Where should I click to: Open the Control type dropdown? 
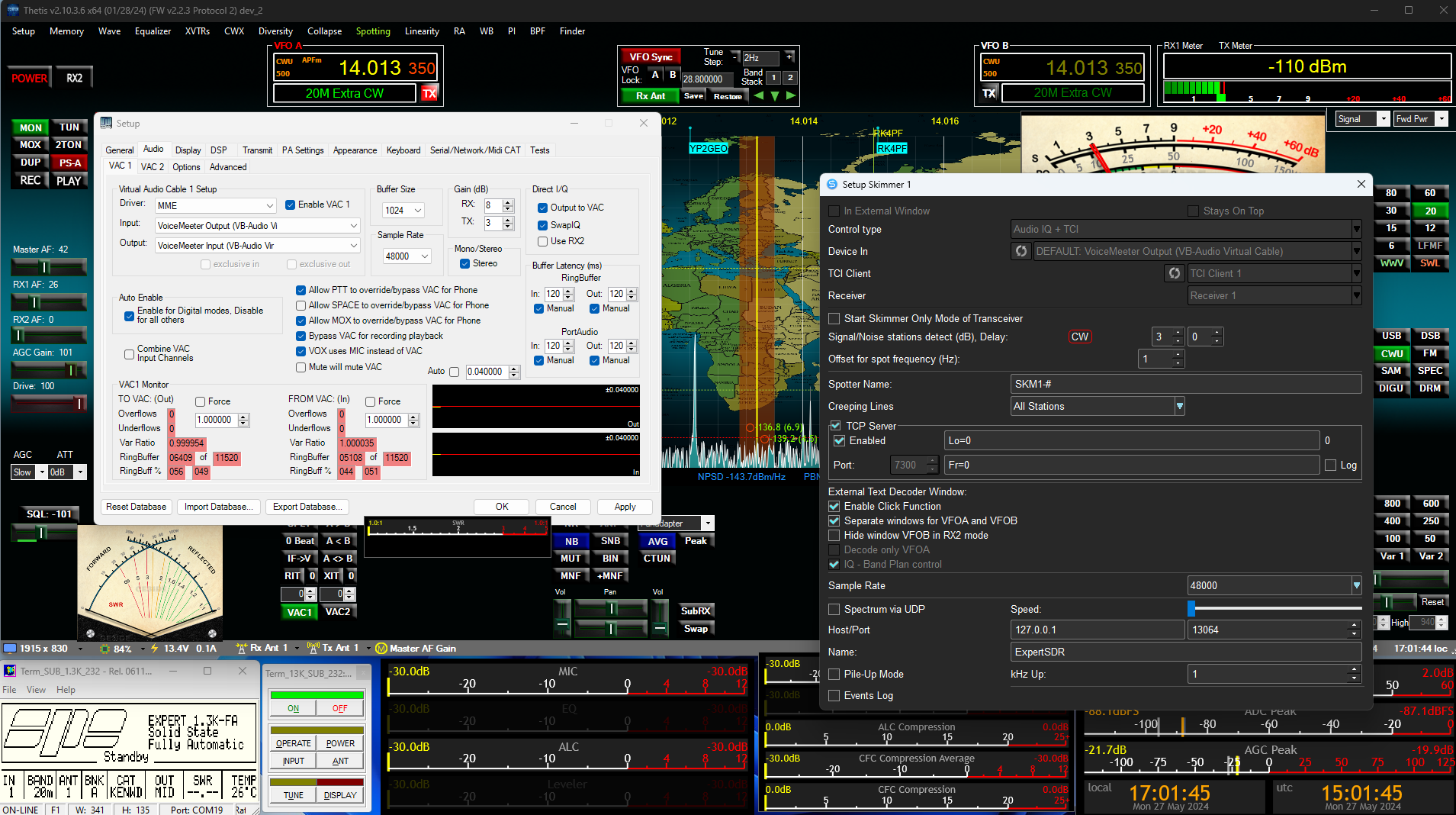click(x=1186, y=229)
